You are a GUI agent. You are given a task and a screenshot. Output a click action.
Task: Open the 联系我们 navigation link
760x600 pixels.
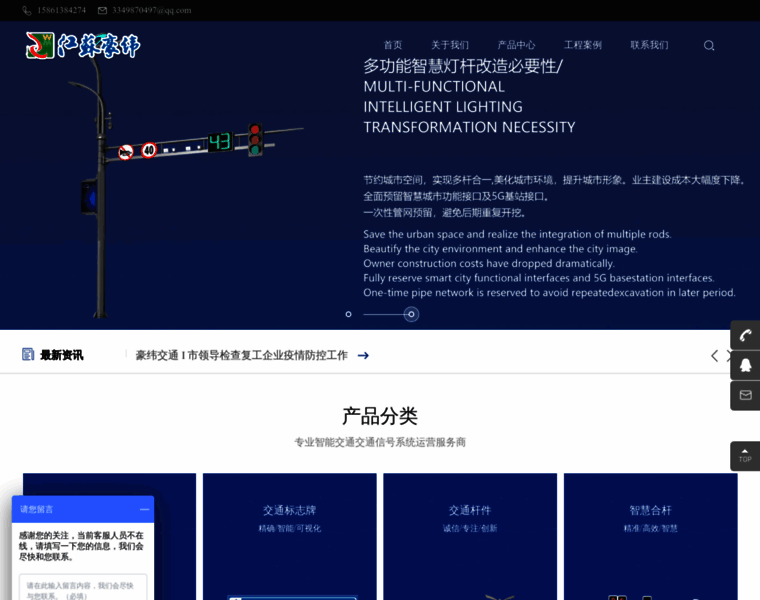(x=649, y=45)
